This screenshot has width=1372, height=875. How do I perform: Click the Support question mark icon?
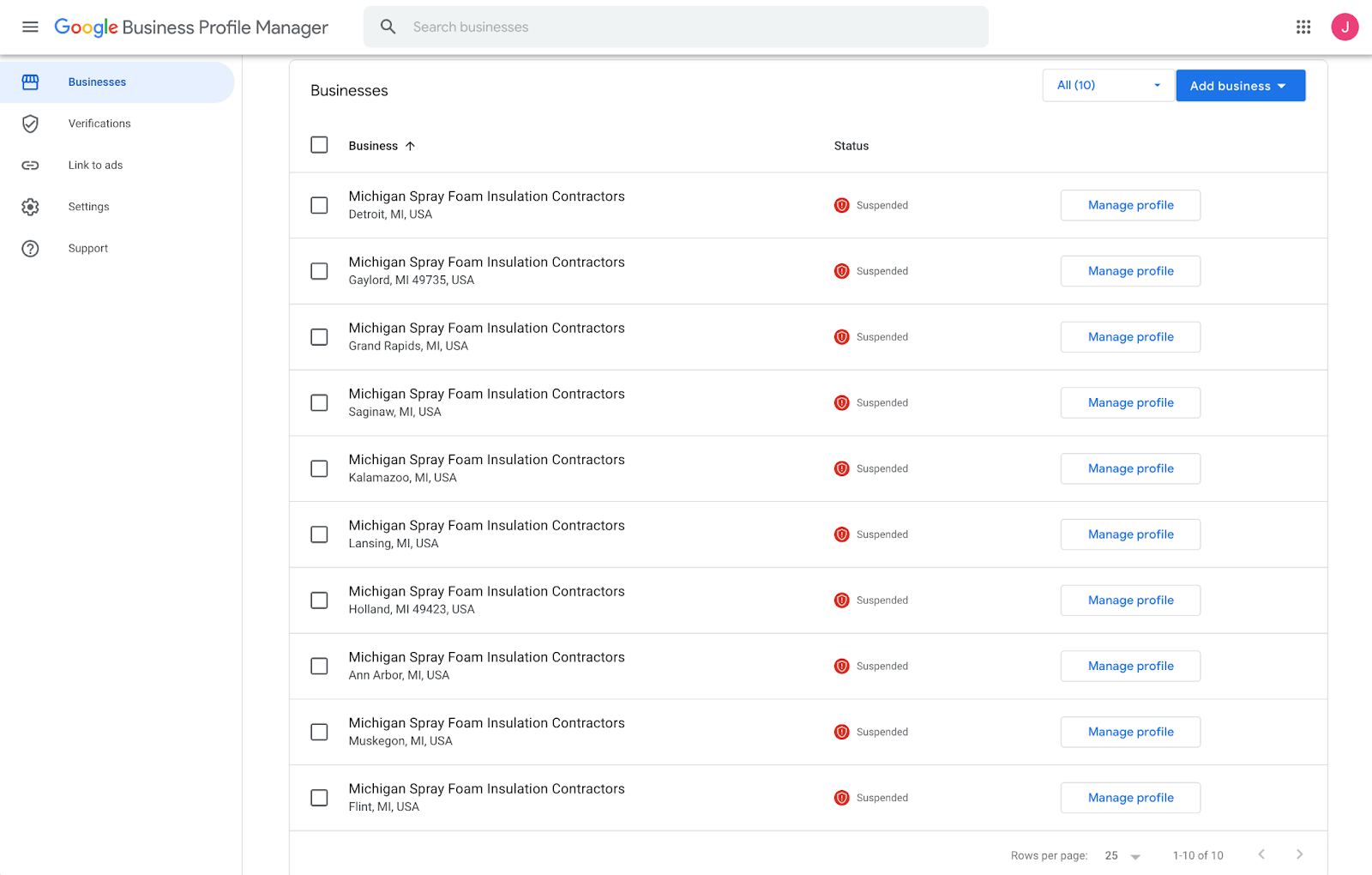30,249
